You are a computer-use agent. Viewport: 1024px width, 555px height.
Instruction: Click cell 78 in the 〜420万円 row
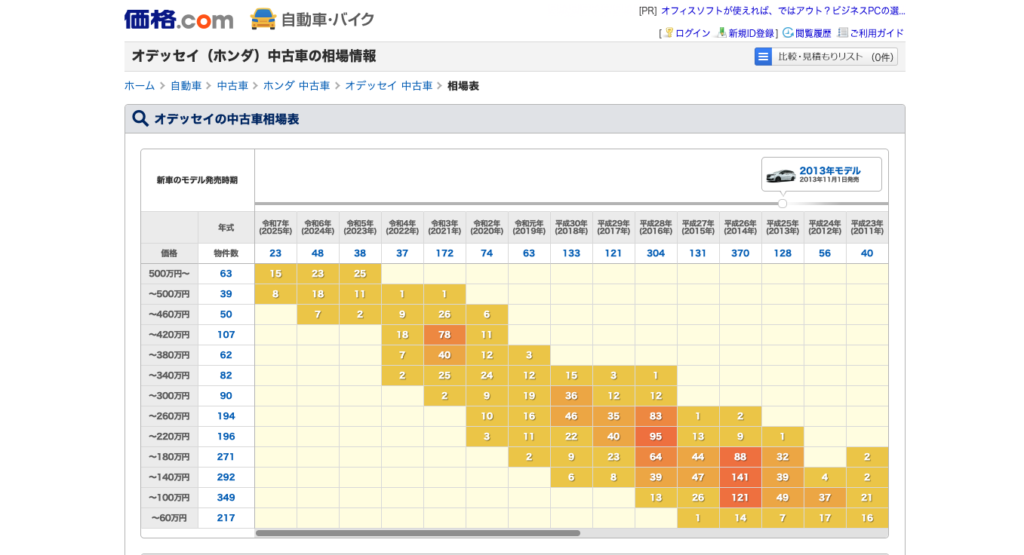coord(444,335)
